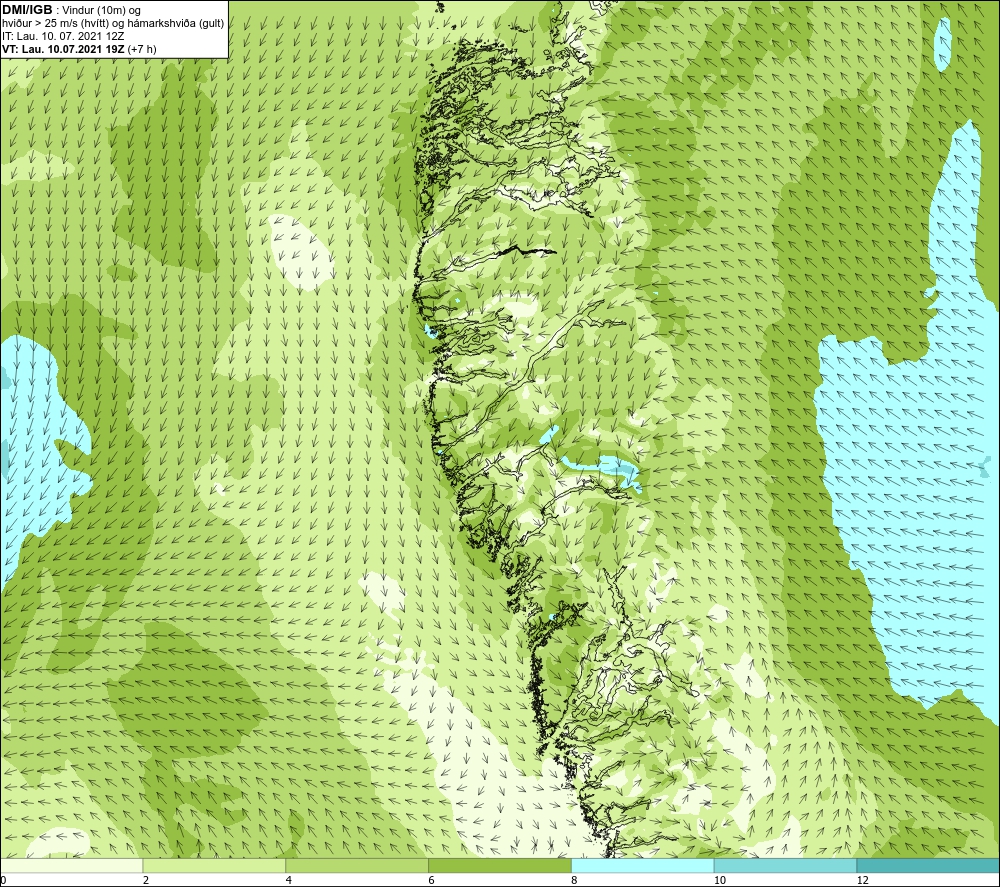1000x887 pixels.
Task: Click the scale label '0'
Action: tap(4, 880)
